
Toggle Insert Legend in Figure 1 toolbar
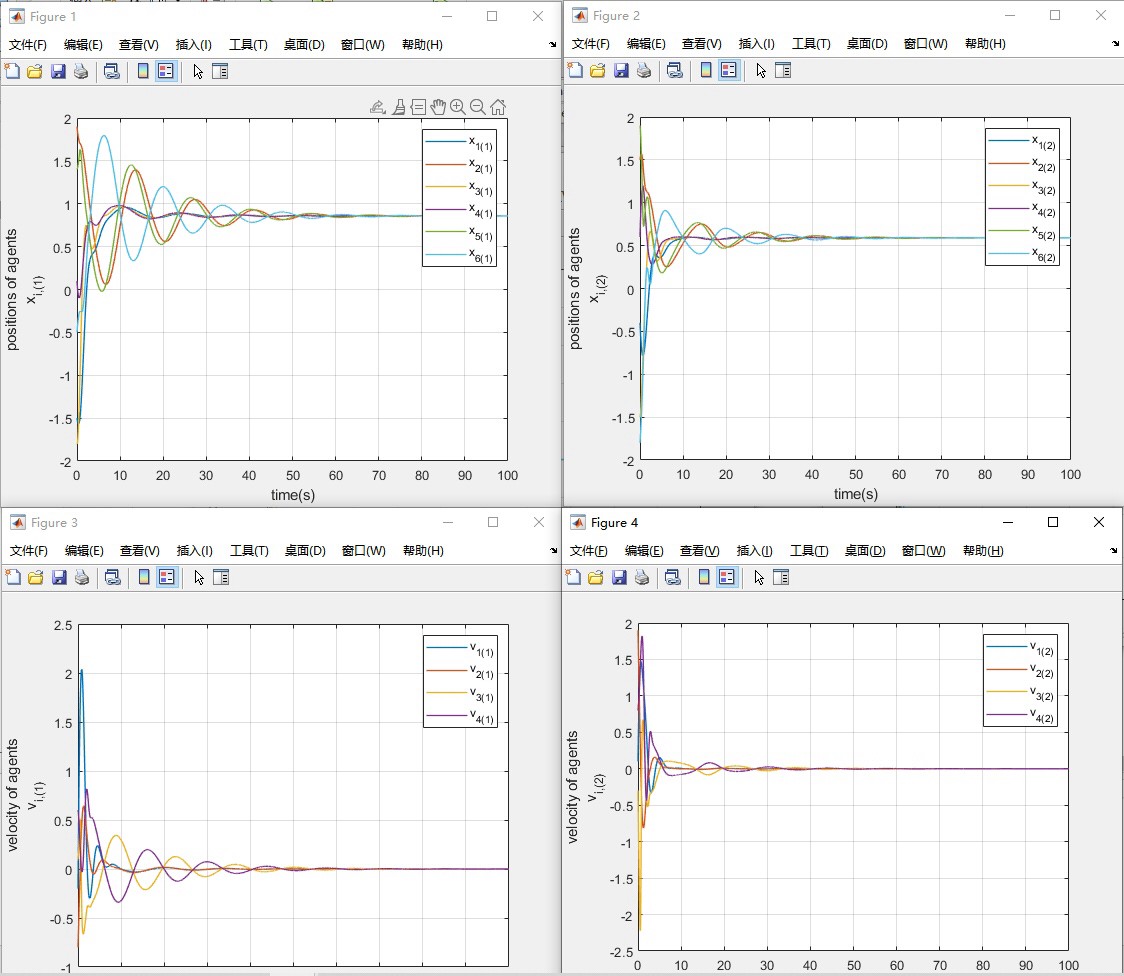pyautogui.click(x=166, y=71)
